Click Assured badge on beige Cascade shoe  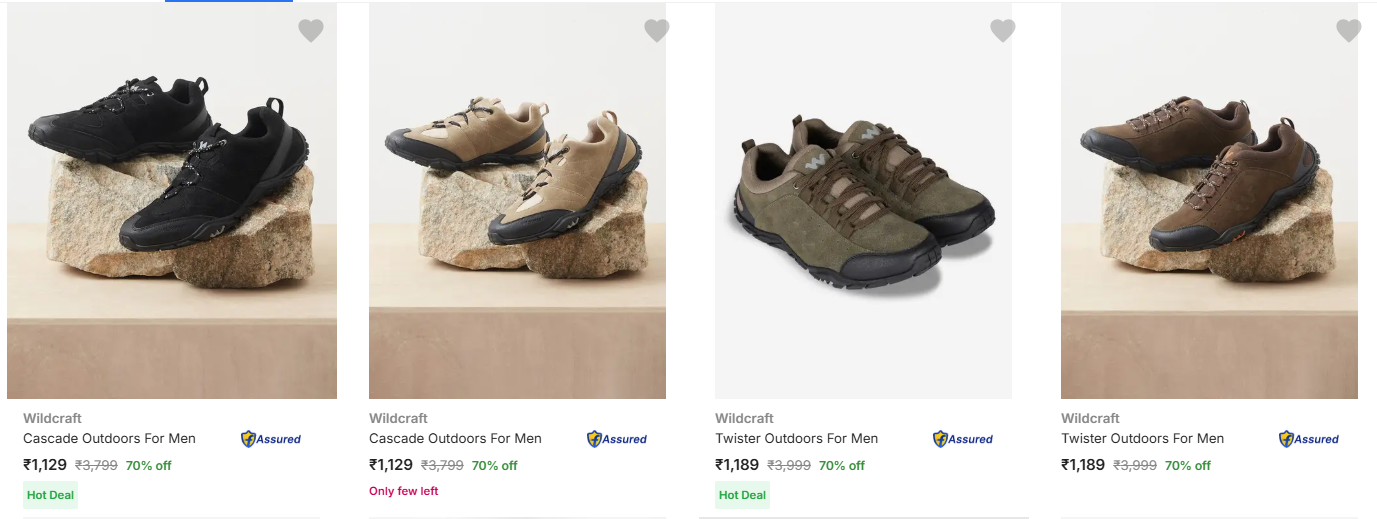coord(617,439)
